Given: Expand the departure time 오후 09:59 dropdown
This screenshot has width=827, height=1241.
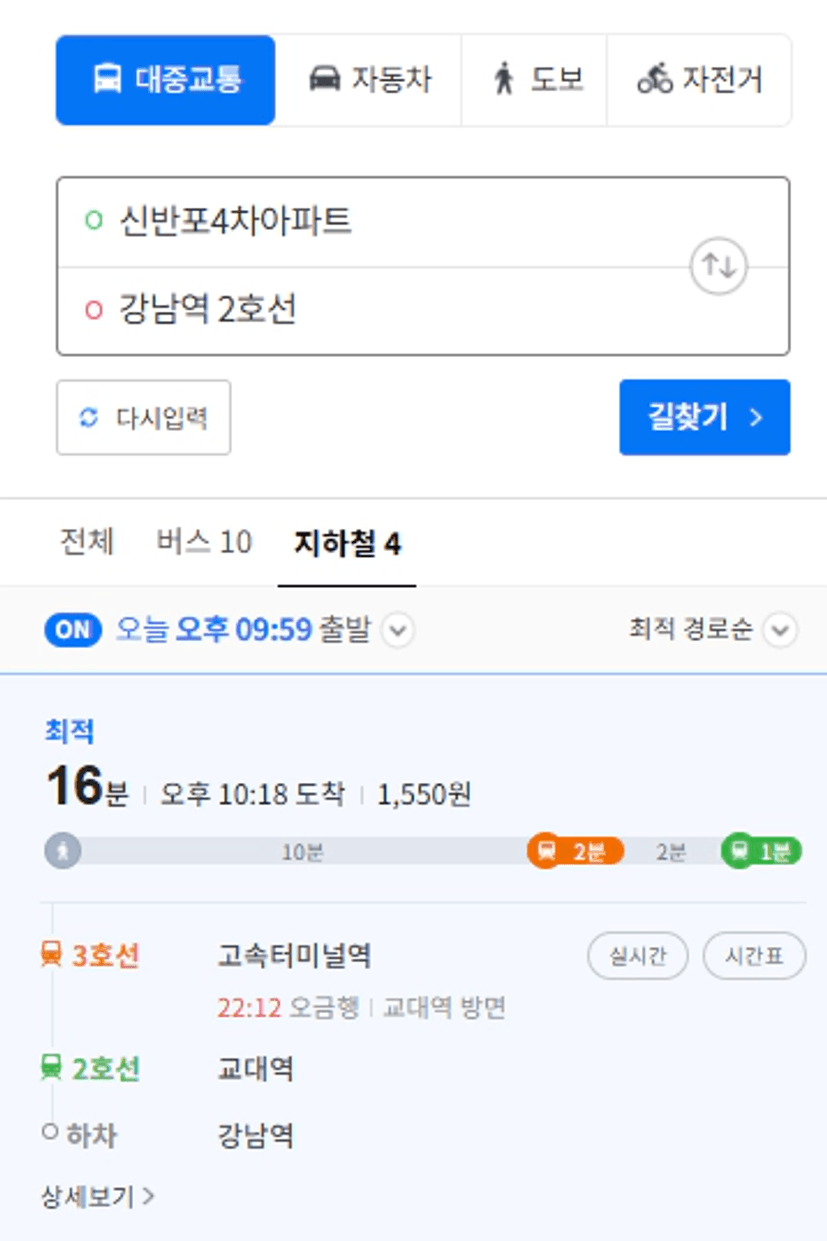Looking at the screenshot, I should click(397, 631).
